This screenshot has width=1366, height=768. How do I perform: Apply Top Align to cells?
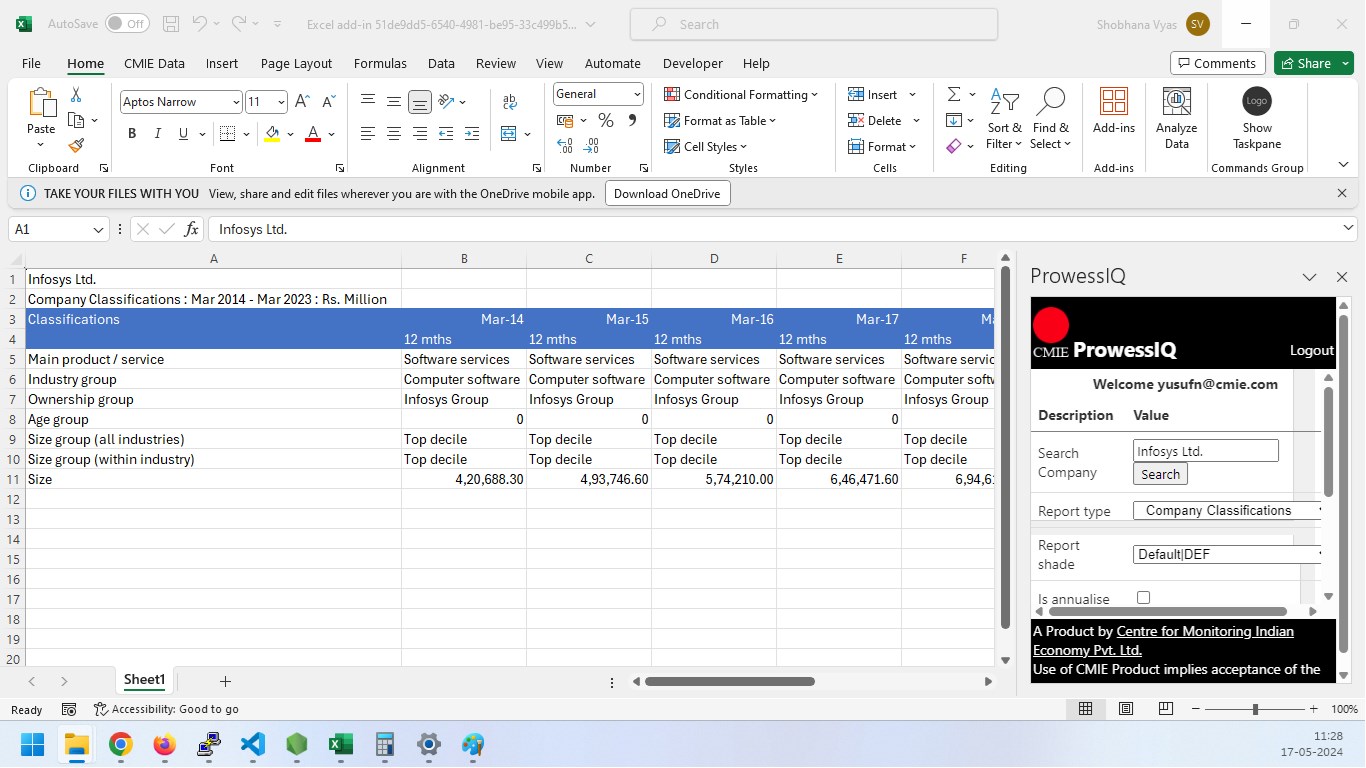coord(368,102)
